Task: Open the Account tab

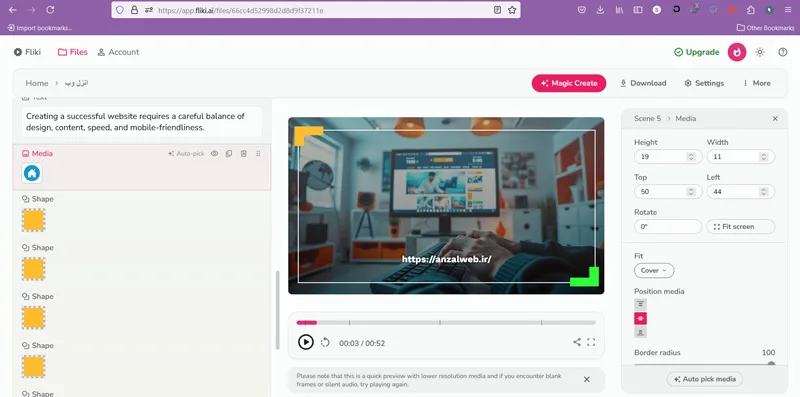Action: point(118,52)
